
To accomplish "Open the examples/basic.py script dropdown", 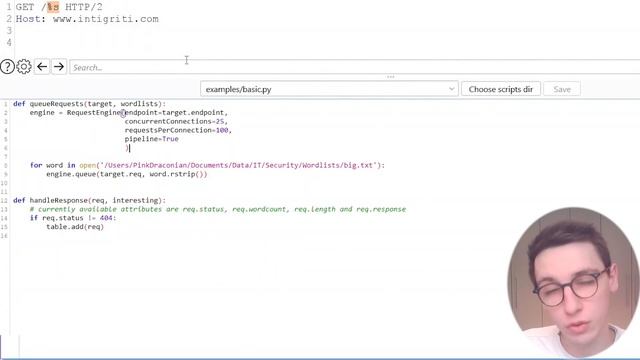I will point(329,89).
